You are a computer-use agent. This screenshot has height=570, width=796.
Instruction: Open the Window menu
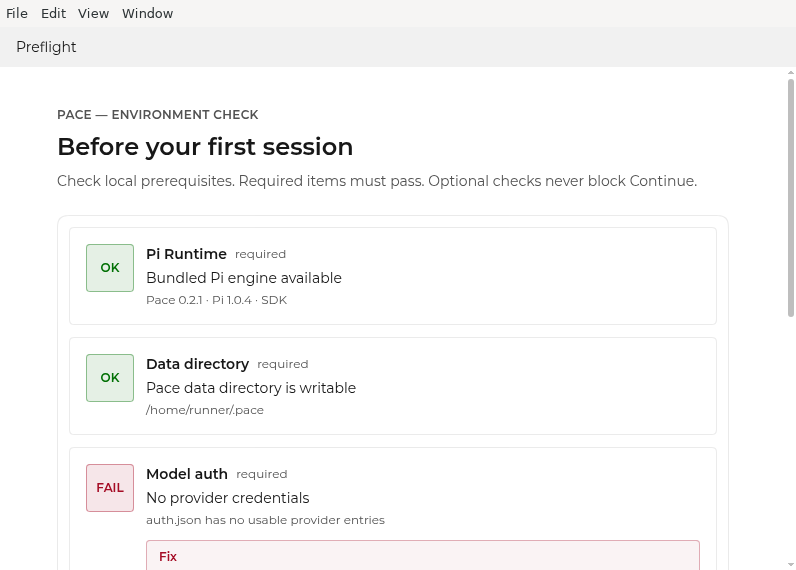(147, 13)
